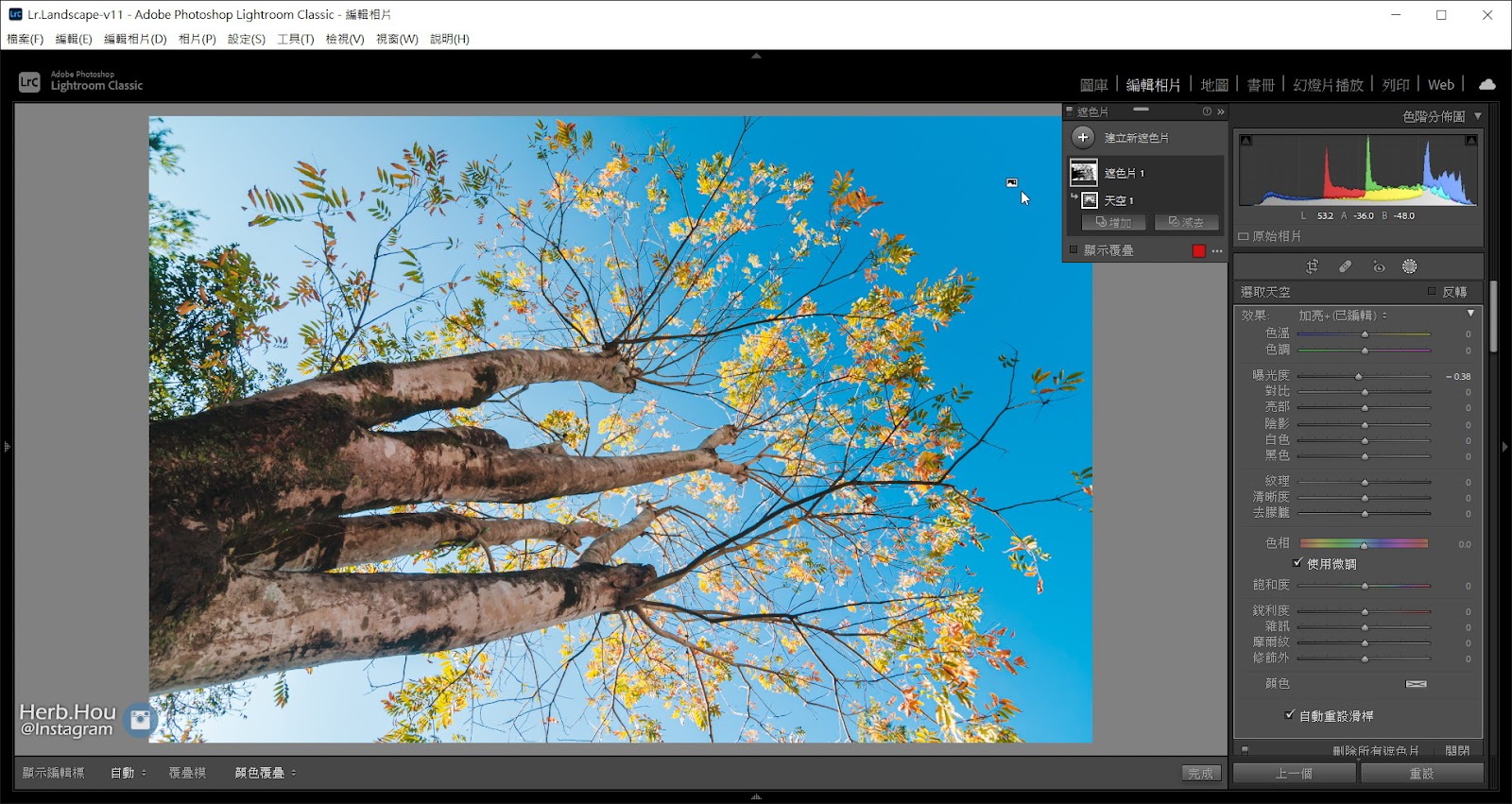Screen dimensions: 1512x804
Task: Toggle the shadow clipping indicator in histogram
Action: point(1246,141)
